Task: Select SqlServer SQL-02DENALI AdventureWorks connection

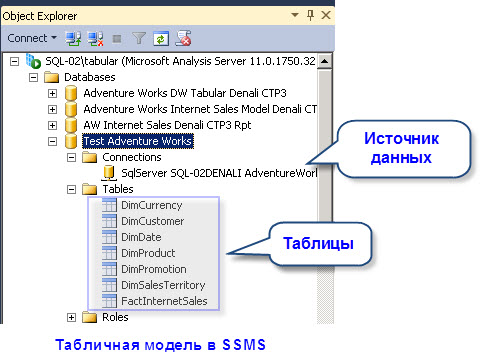Action: [x=219, y=173]
